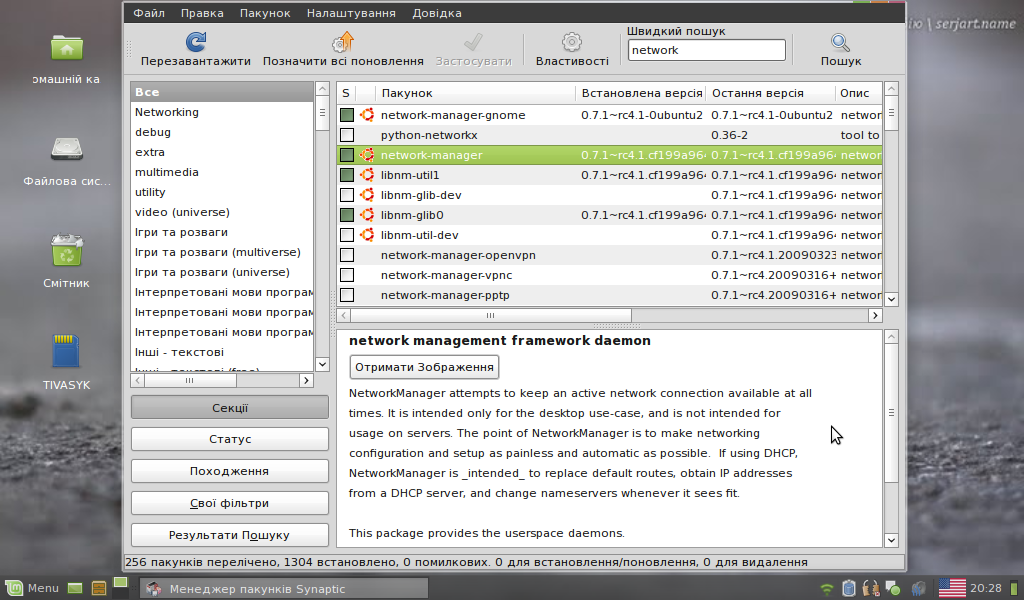
Task: Click the Застосувати apply checkmark icon
Action: click(x=473, y=42)
